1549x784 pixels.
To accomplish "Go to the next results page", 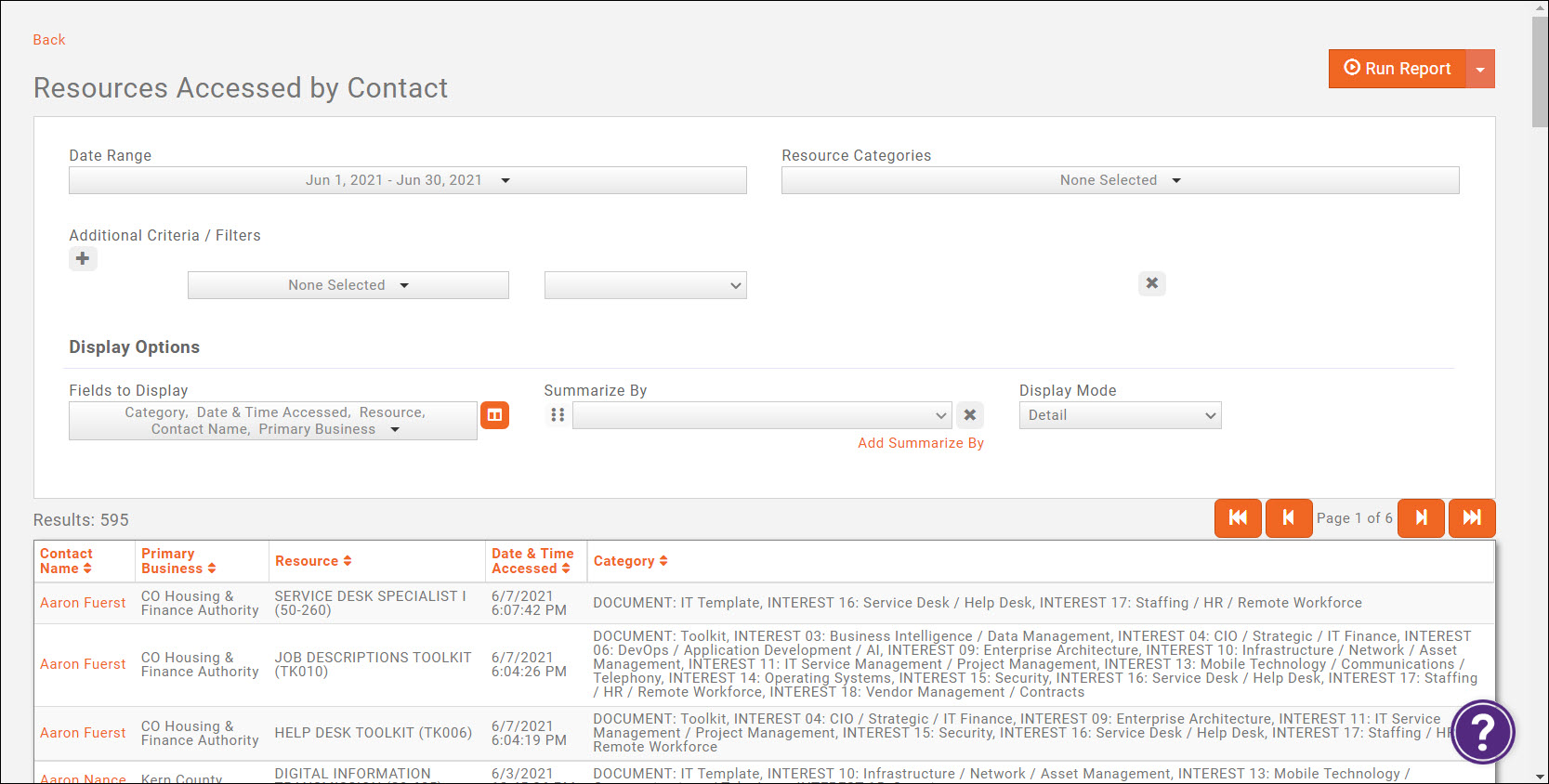I will click(1421, 518).
